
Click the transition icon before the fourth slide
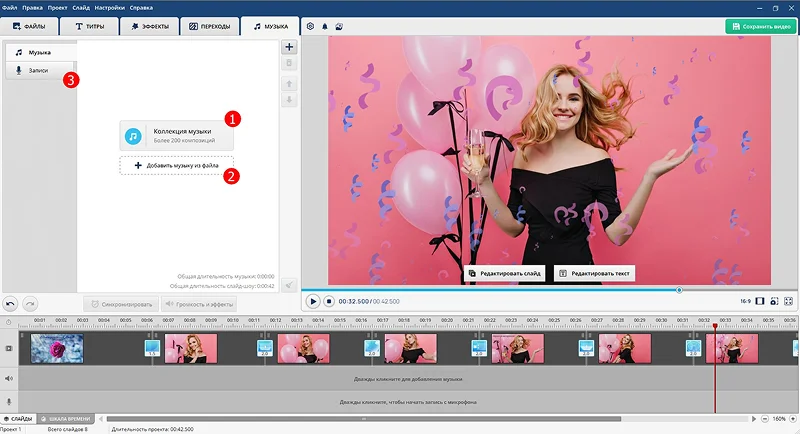click(372, 348)
